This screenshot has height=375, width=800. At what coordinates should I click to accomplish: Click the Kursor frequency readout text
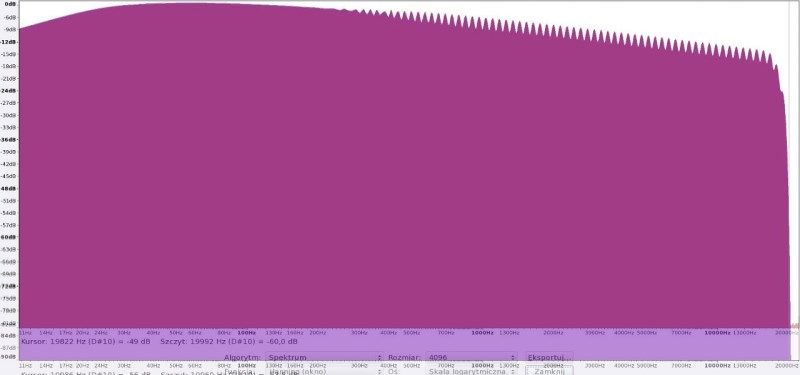pos(86,341)
